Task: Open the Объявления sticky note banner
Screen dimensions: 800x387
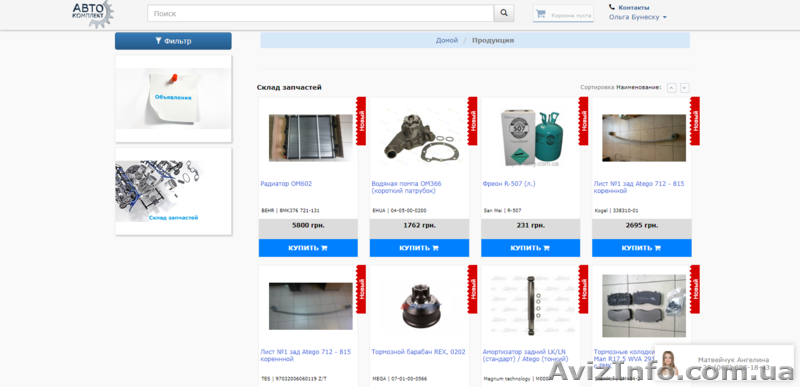Action: [x=173, y=99]
